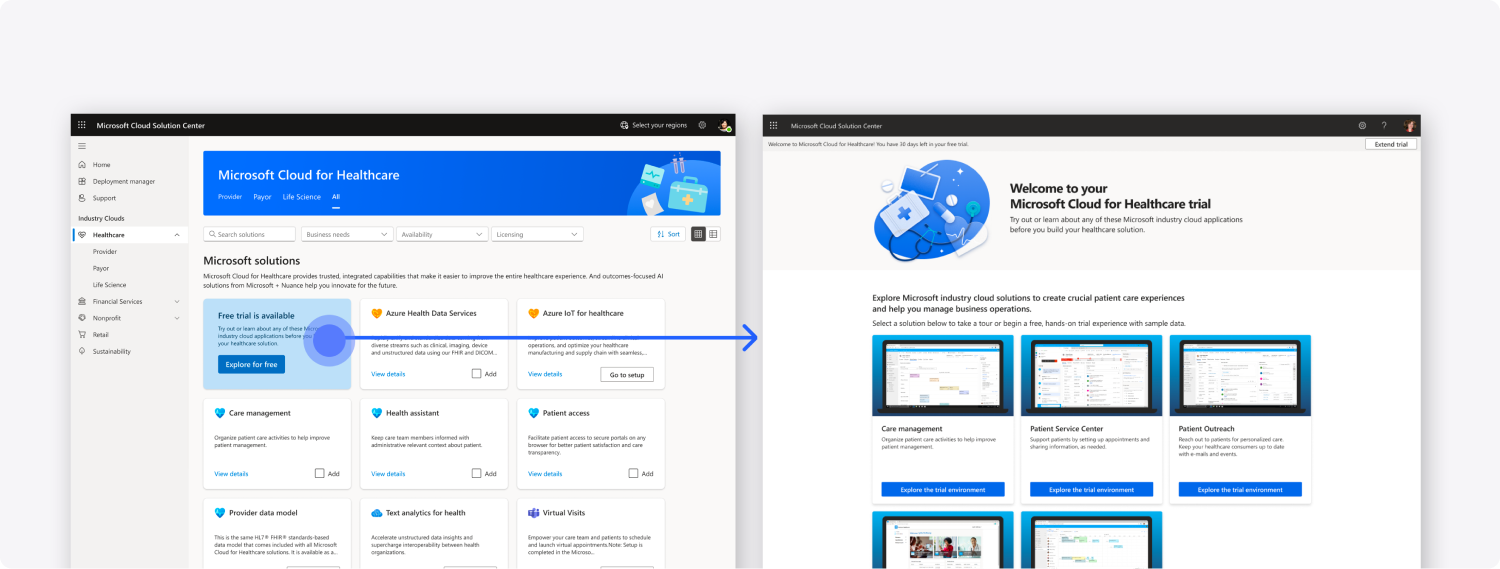1500x569 pixels.
Task: Open View details for Patient access
Action: 545,474
